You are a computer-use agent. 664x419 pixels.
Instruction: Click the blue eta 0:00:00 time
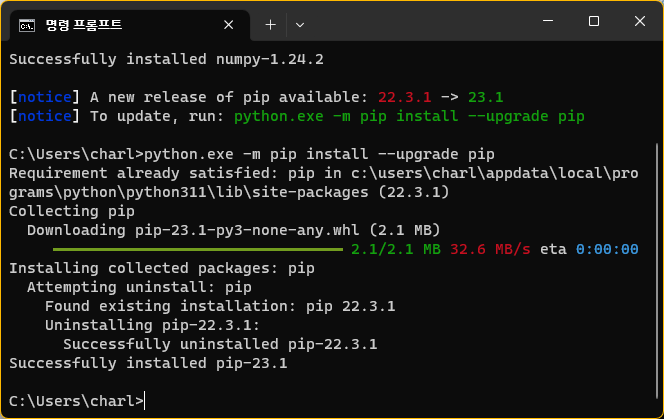pyautogui.click(x=607, y=249)
